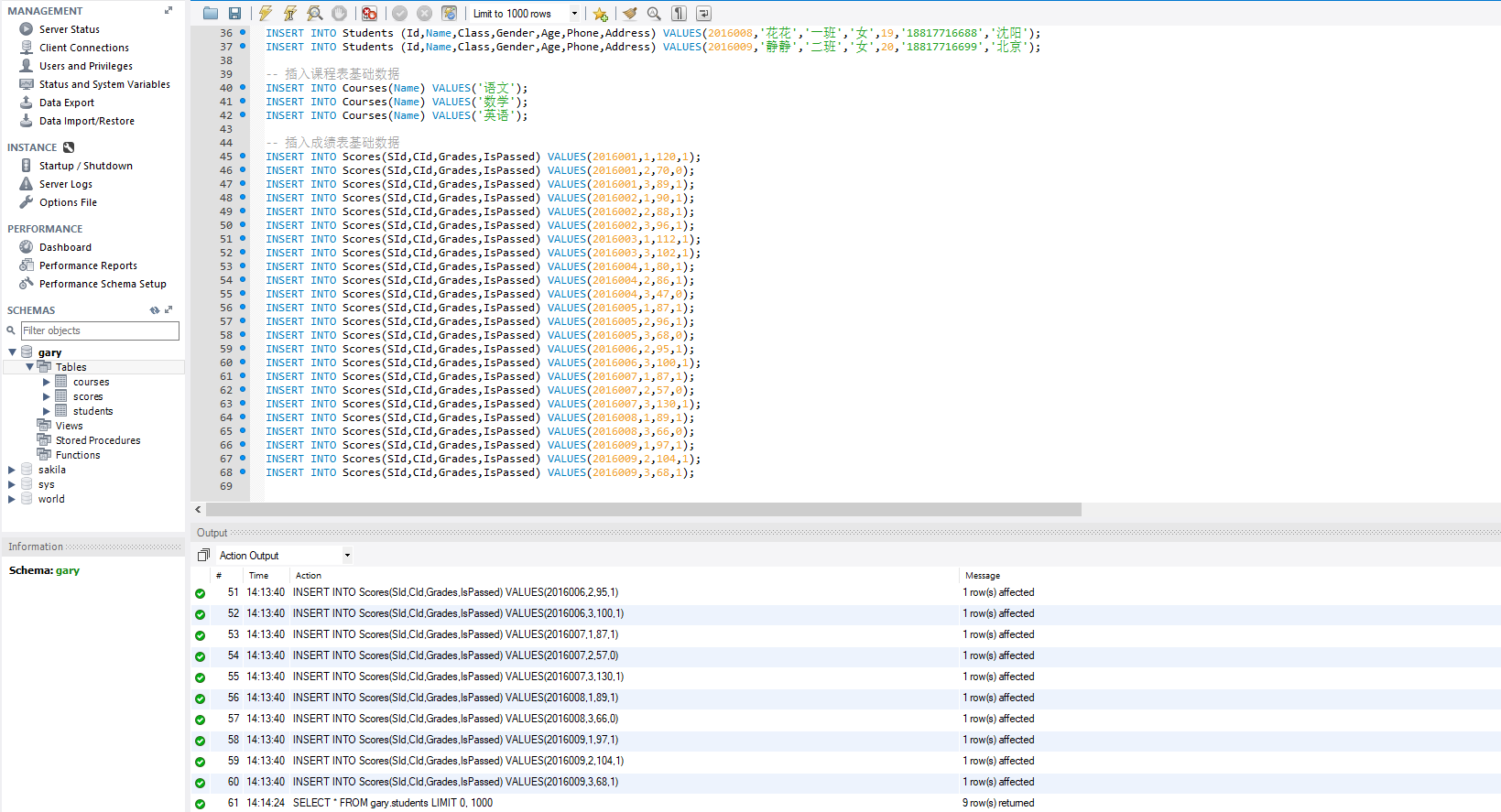1501x812 pixels.
Task: Toggle word wrap icon
Action: tap(703, 14)
